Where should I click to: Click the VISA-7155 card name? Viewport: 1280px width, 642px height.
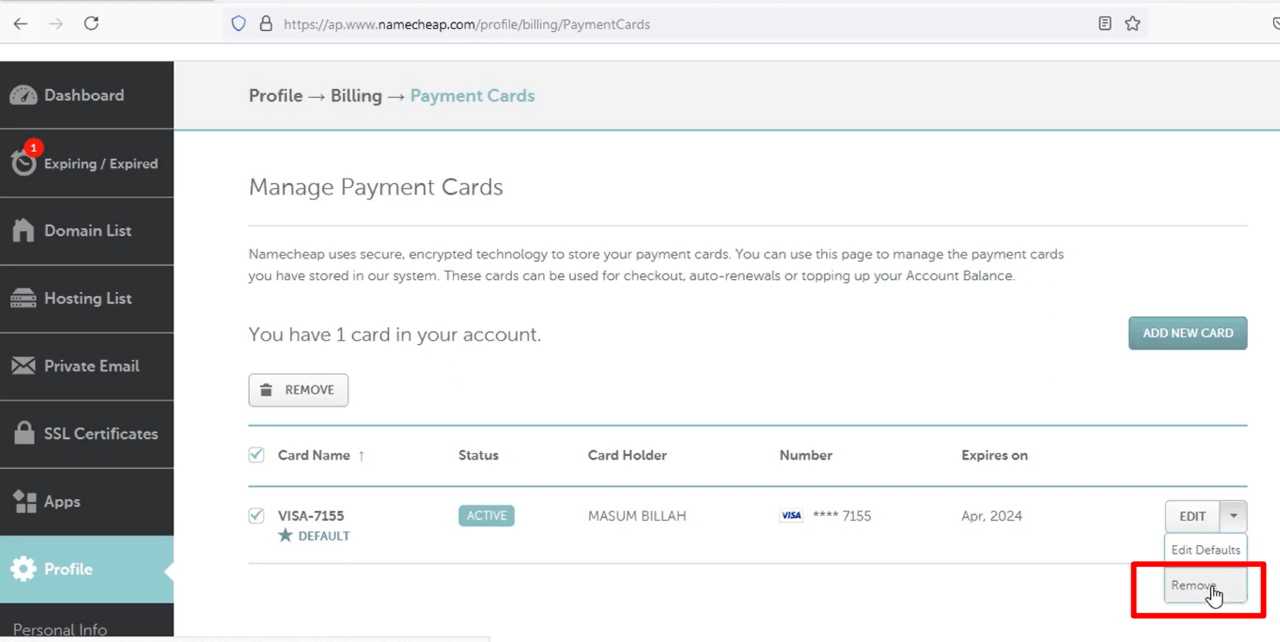tap(311, 516)
